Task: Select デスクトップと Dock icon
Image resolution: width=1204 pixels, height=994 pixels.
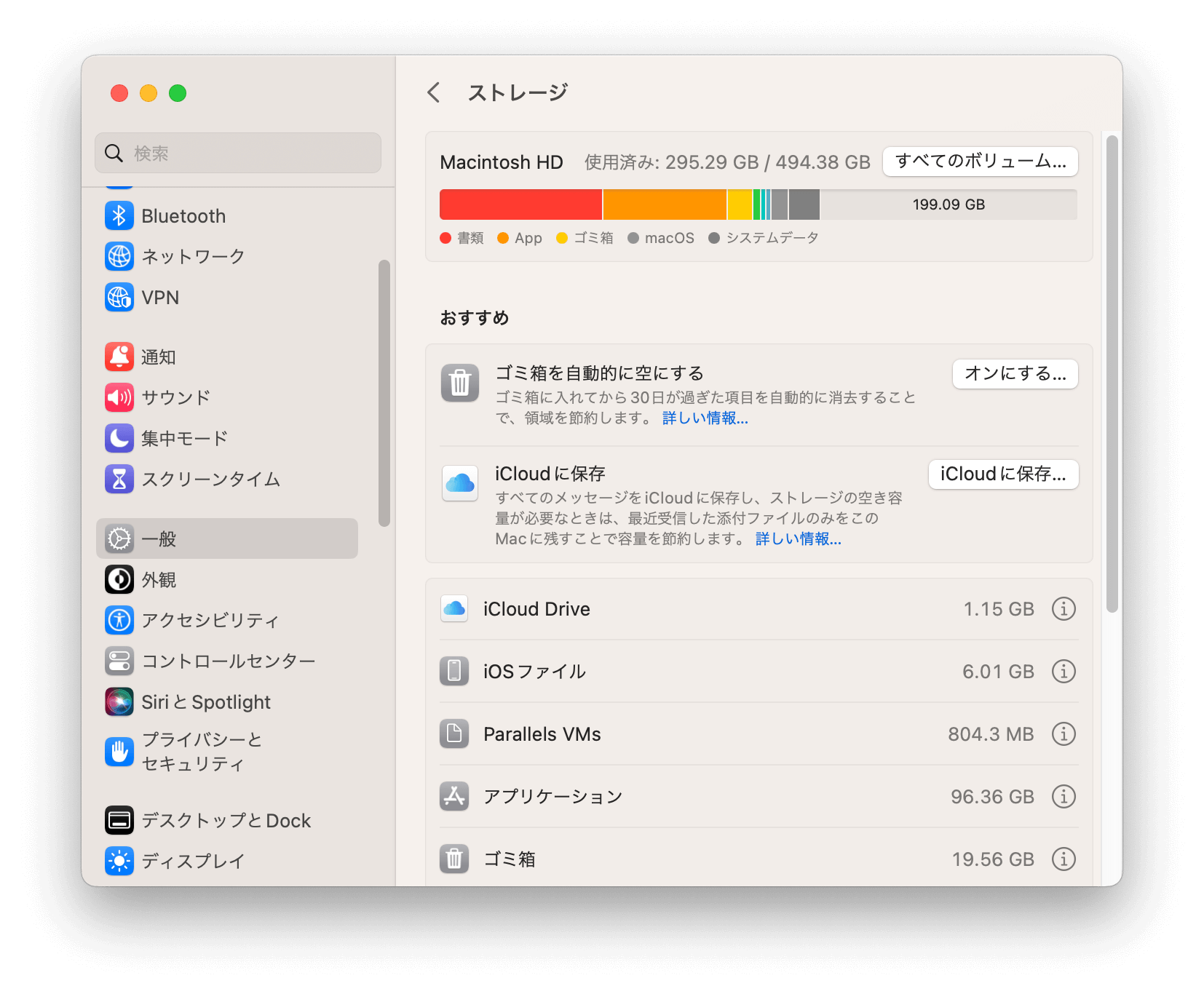Action: coord(119,820)
